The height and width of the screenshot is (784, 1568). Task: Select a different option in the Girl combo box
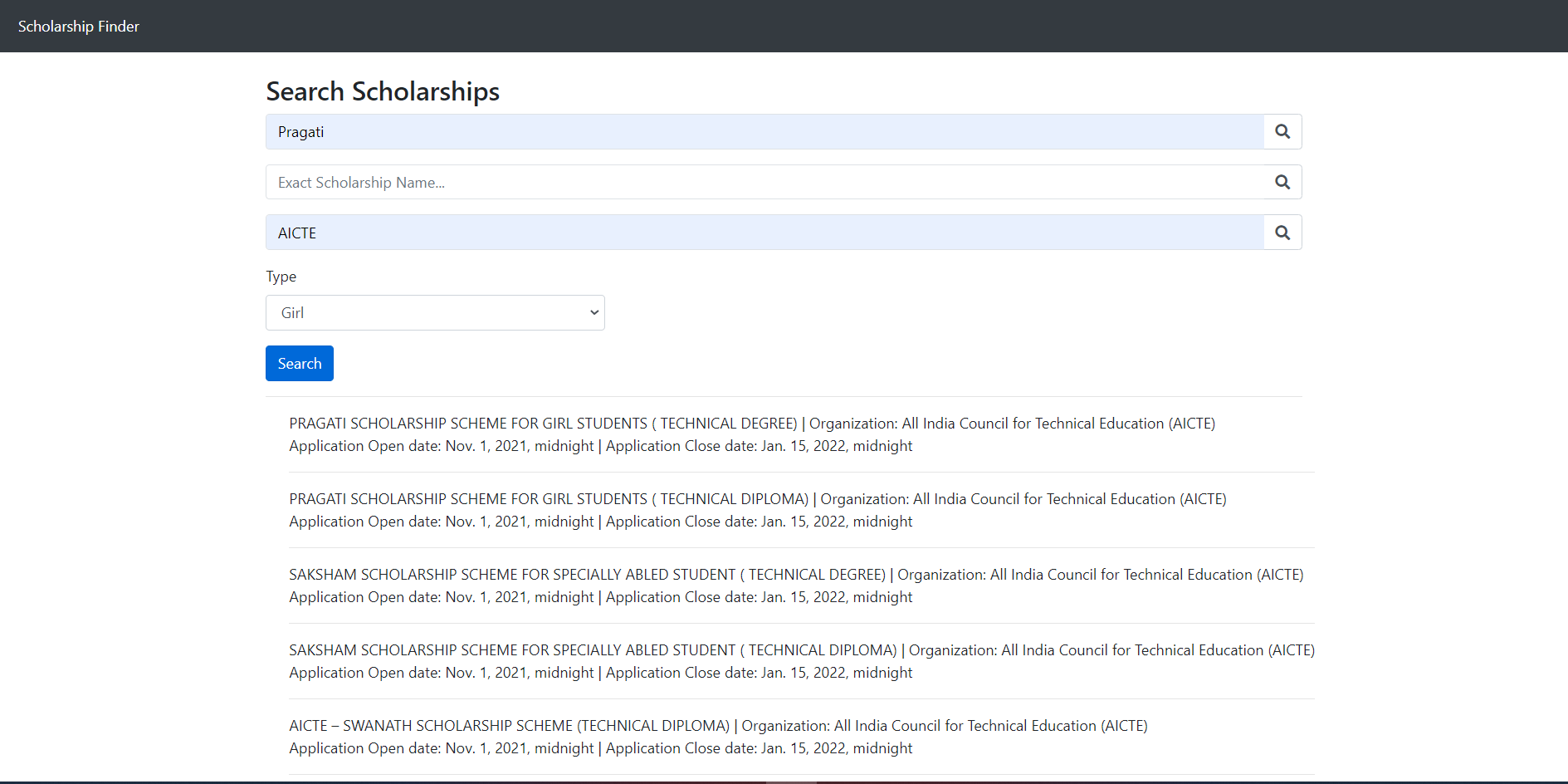(x=435, y=312)
